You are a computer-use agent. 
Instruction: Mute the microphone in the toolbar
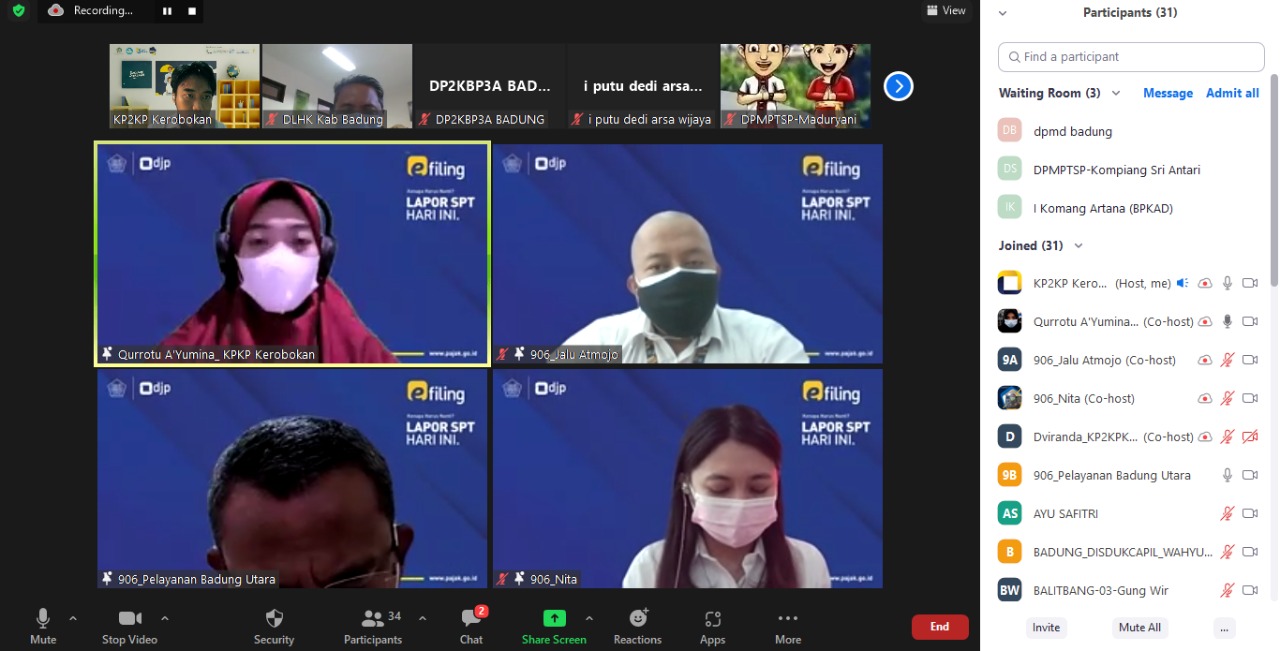[x=43, y=619]
